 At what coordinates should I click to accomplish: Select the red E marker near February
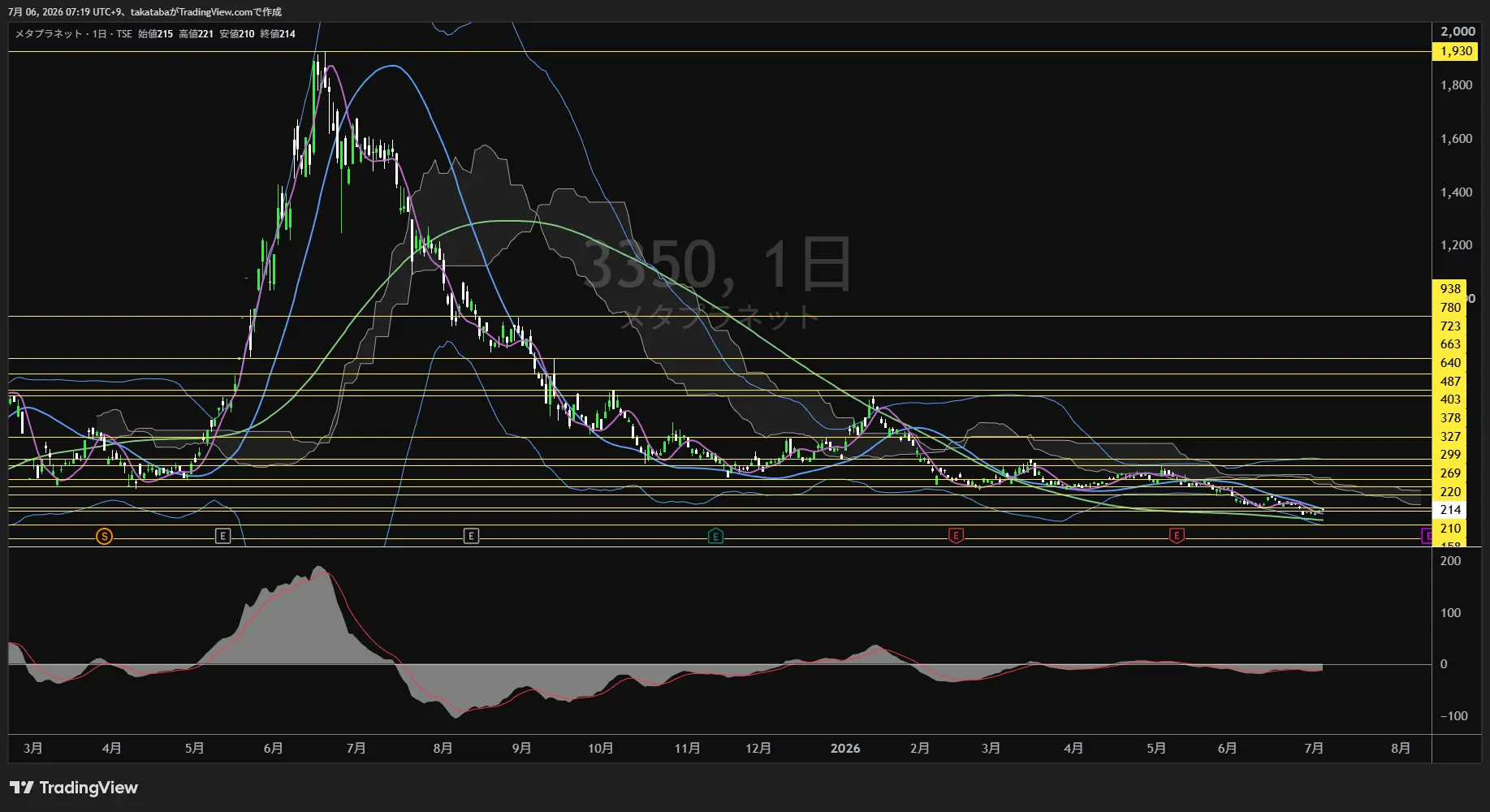pos(956,536)
